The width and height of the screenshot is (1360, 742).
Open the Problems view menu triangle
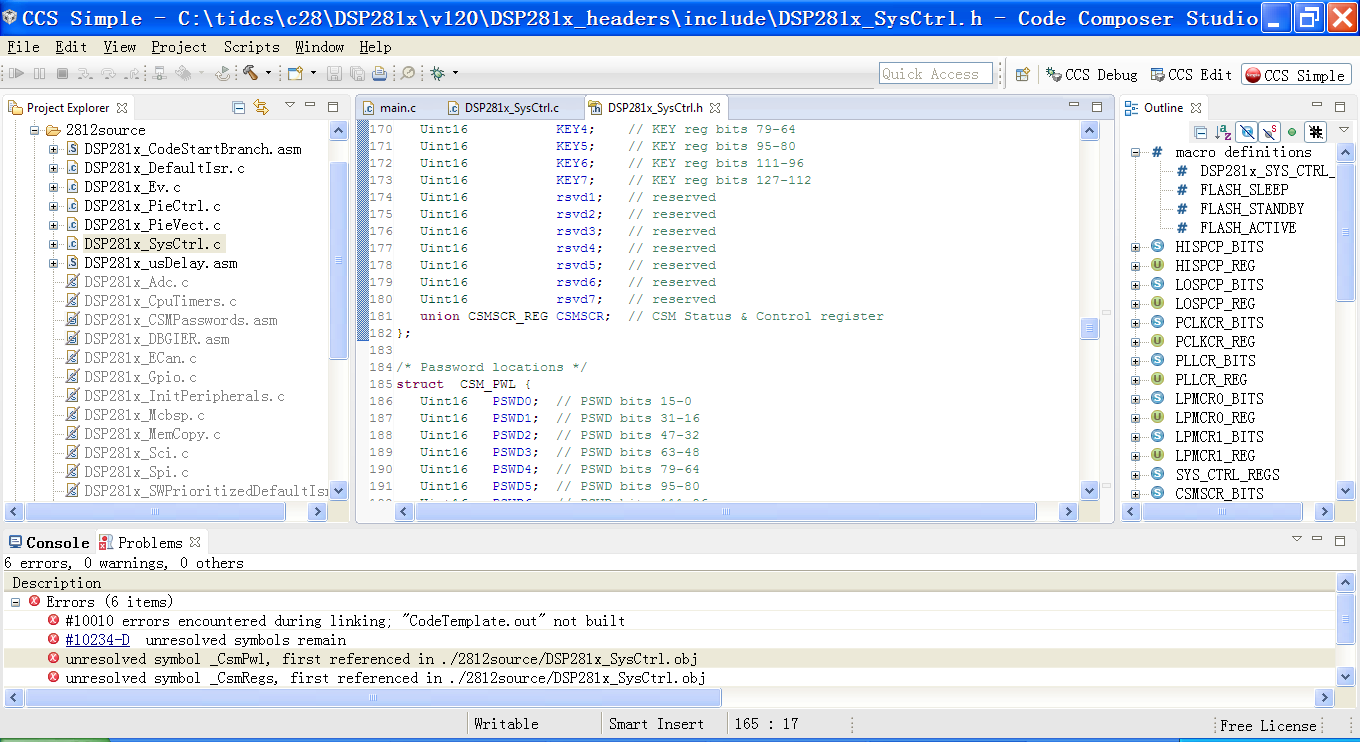click(x=1297, y=540)
